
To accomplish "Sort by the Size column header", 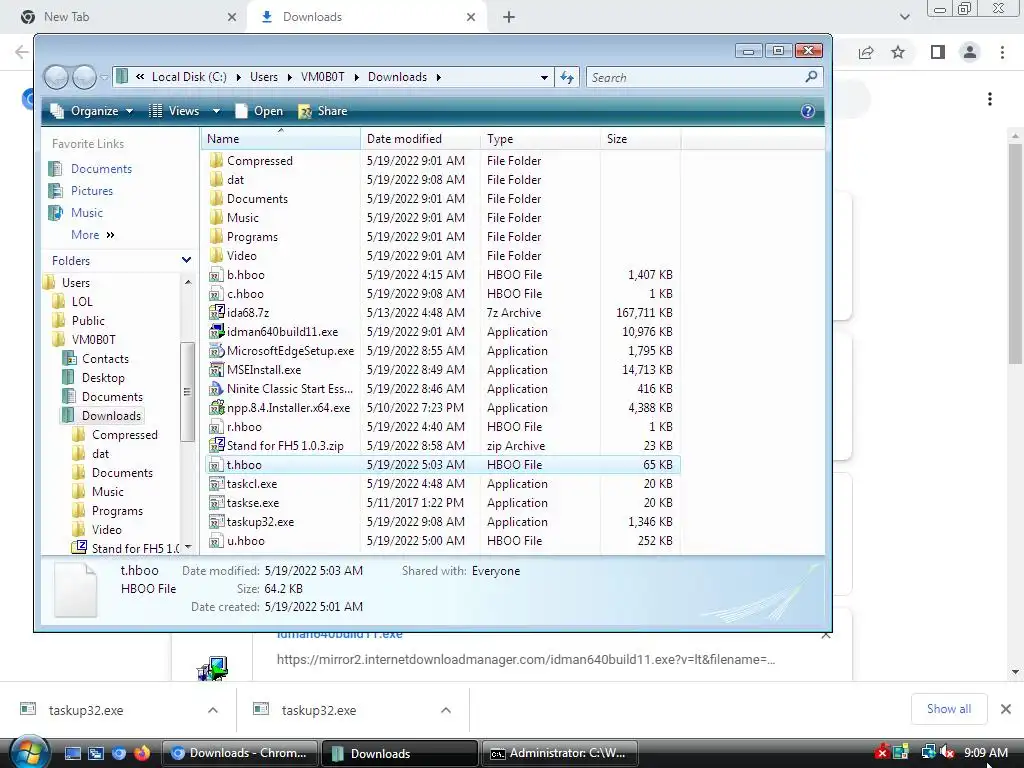I will [640, 138].
